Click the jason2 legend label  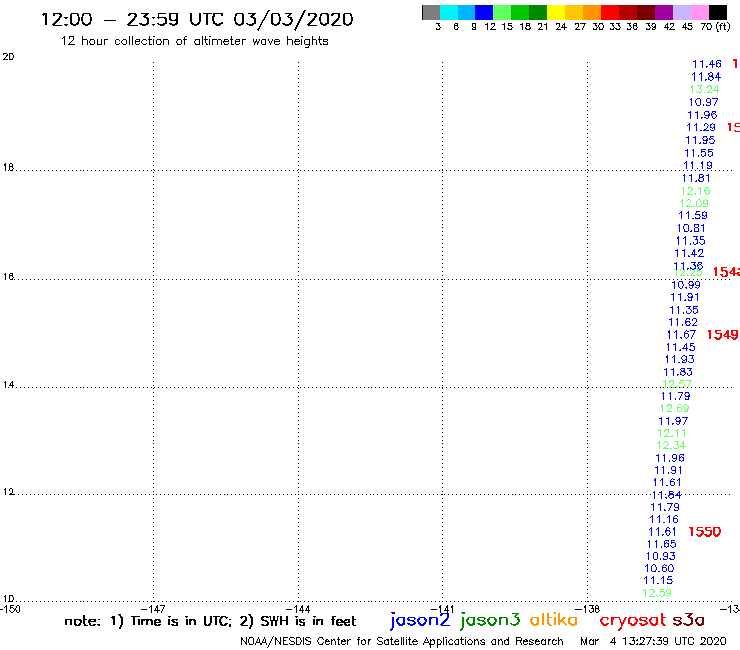coord(420,620)
